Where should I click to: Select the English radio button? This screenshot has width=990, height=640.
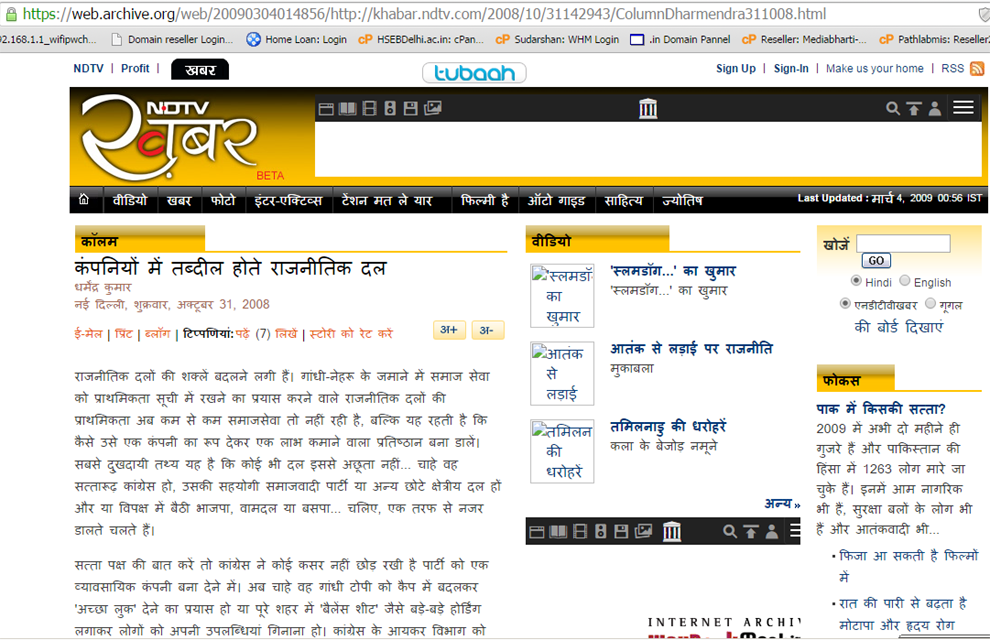pyautogui.click(x=905, y=282)
